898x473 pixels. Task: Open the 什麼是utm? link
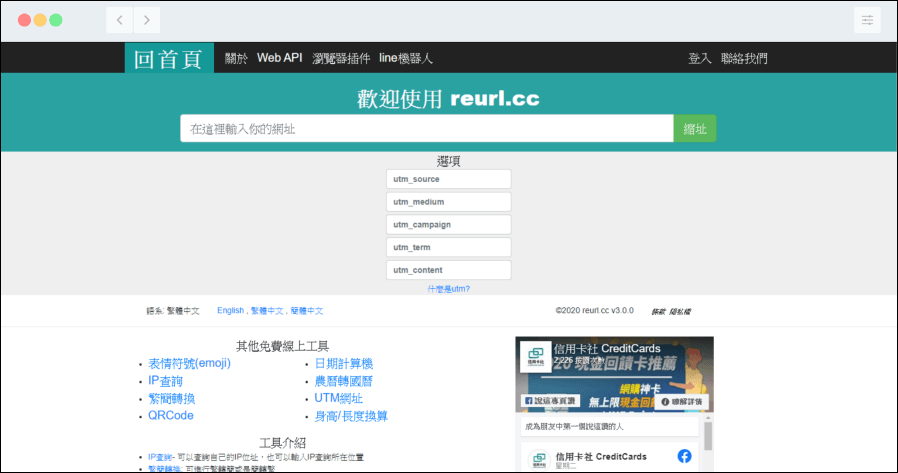coord(448,289)
